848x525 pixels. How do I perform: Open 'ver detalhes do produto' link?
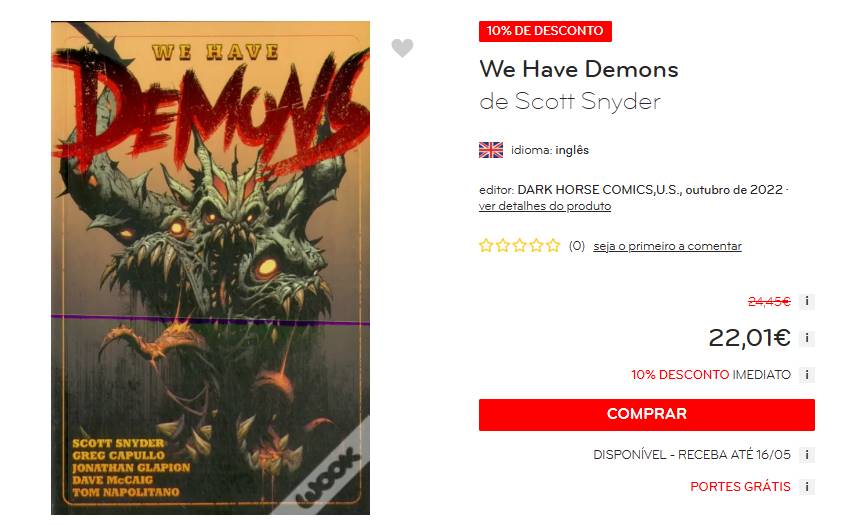(545, 206)
